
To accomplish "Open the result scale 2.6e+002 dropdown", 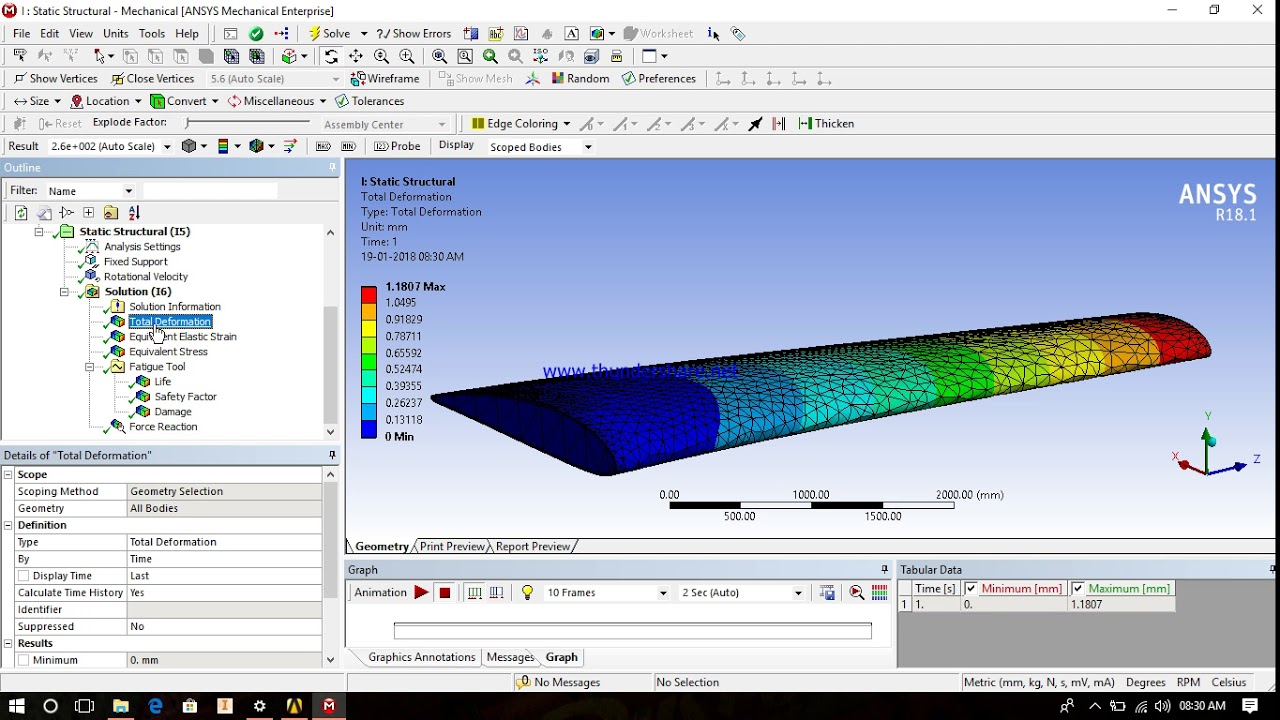I will (x=166, y=146).
